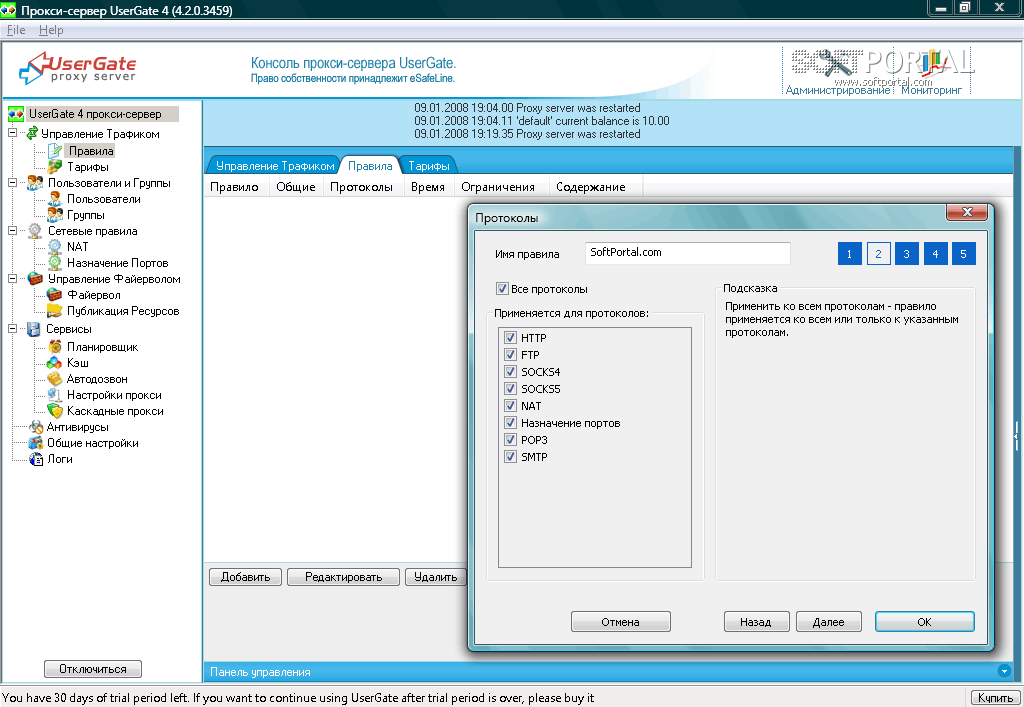Go to wizard step 1
Screen dimensions: 1024x707
[x=849, y=254]
